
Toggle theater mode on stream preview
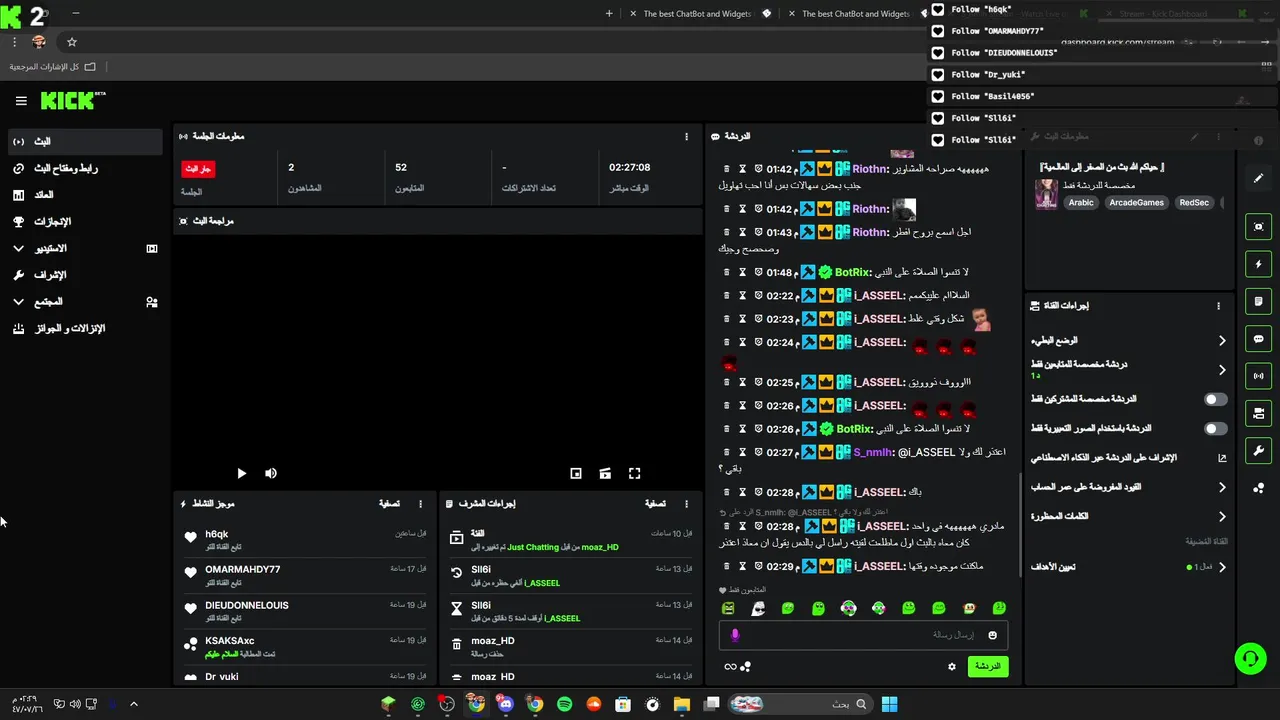point(605,473)
